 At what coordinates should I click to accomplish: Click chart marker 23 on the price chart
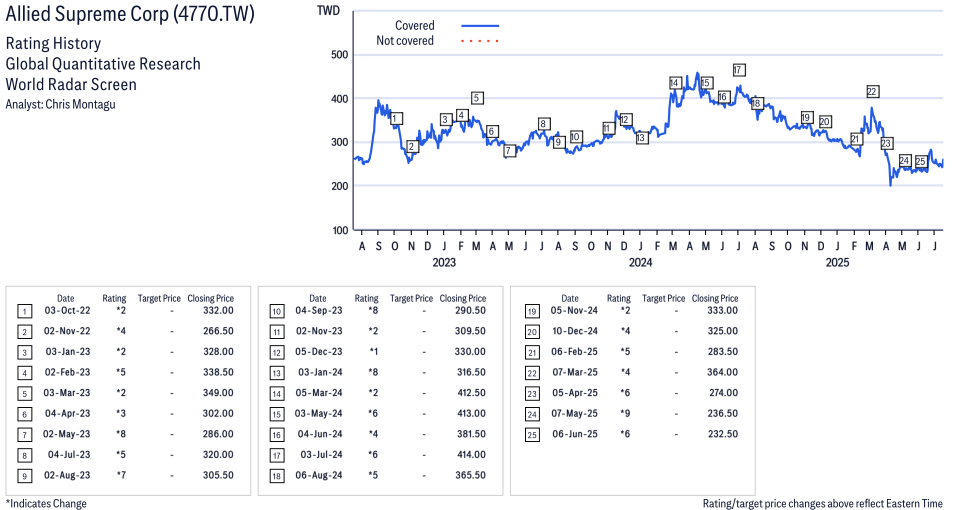pyautogui.click(x=886, y=144)
